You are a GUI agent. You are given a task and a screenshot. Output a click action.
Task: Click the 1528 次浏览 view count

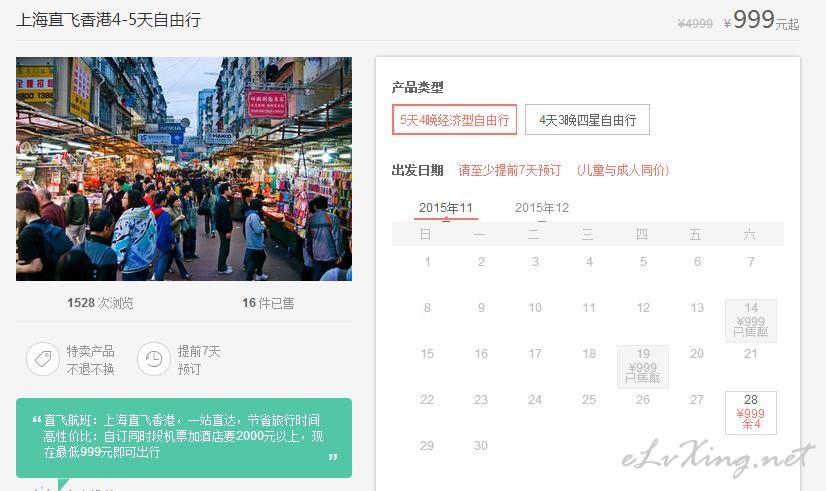click(100, 303)
